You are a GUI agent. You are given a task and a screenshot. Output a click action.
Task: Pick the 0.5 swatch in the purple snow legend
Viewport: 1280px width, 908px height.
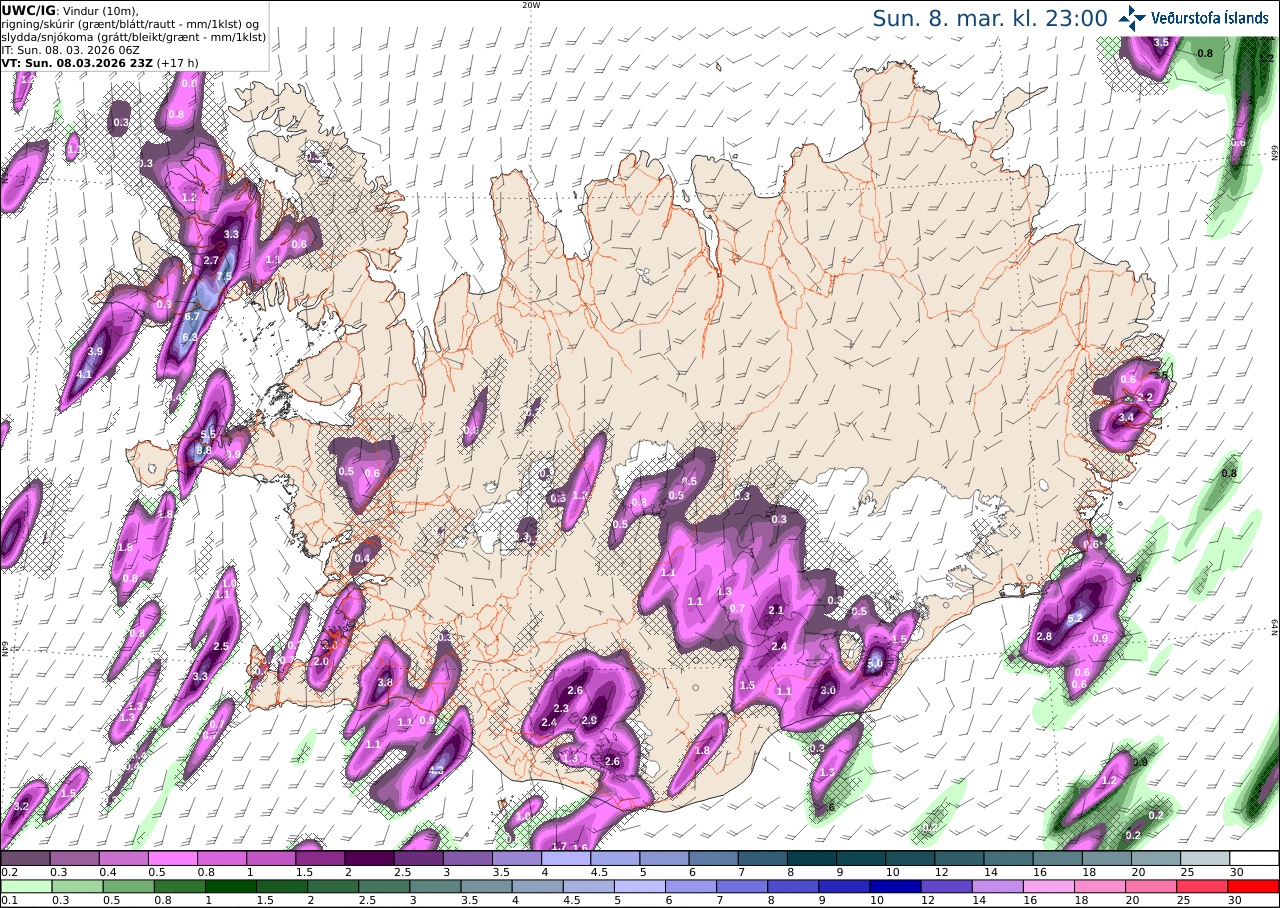click(172, 858)
